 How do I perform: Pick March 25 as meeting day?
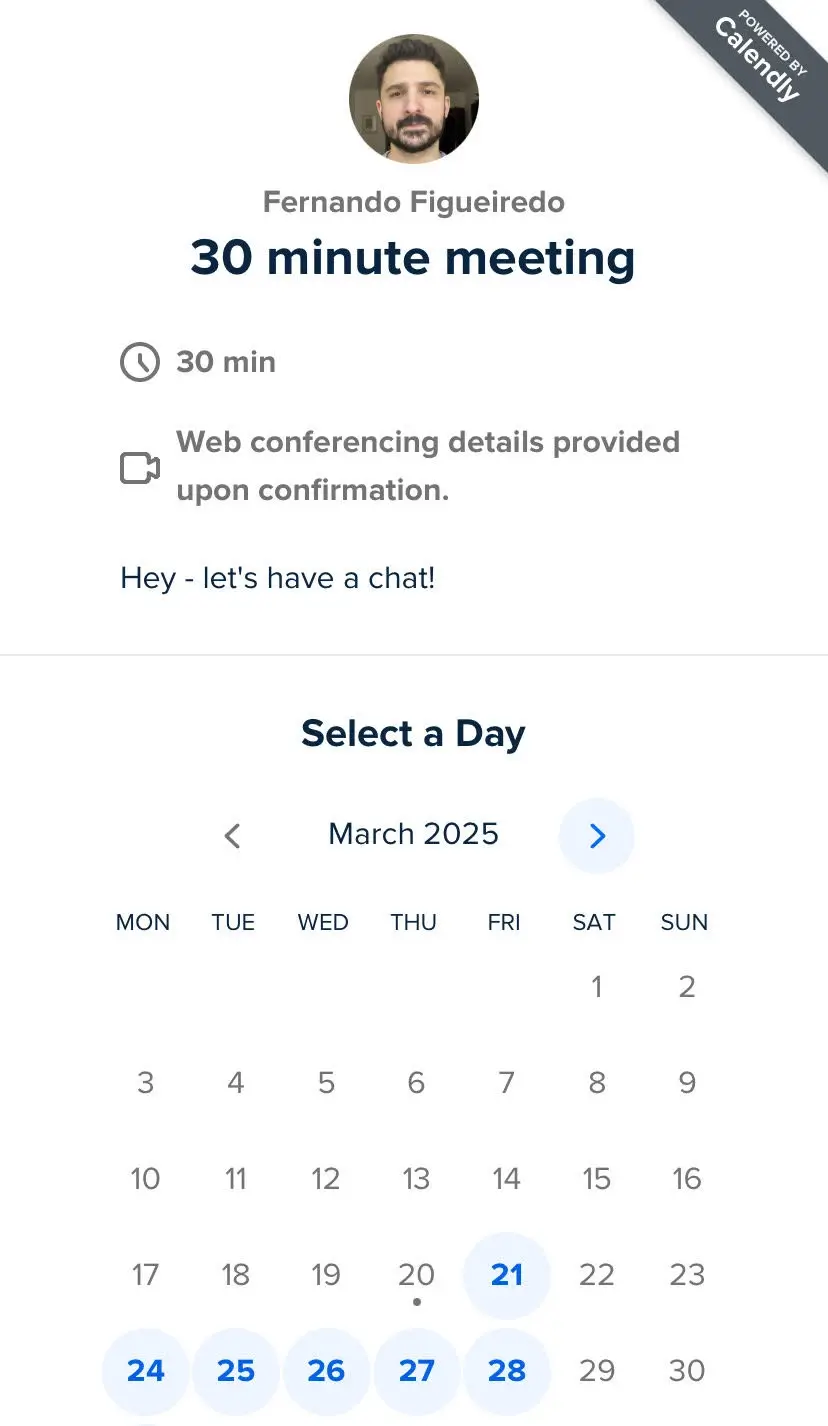236,1370
